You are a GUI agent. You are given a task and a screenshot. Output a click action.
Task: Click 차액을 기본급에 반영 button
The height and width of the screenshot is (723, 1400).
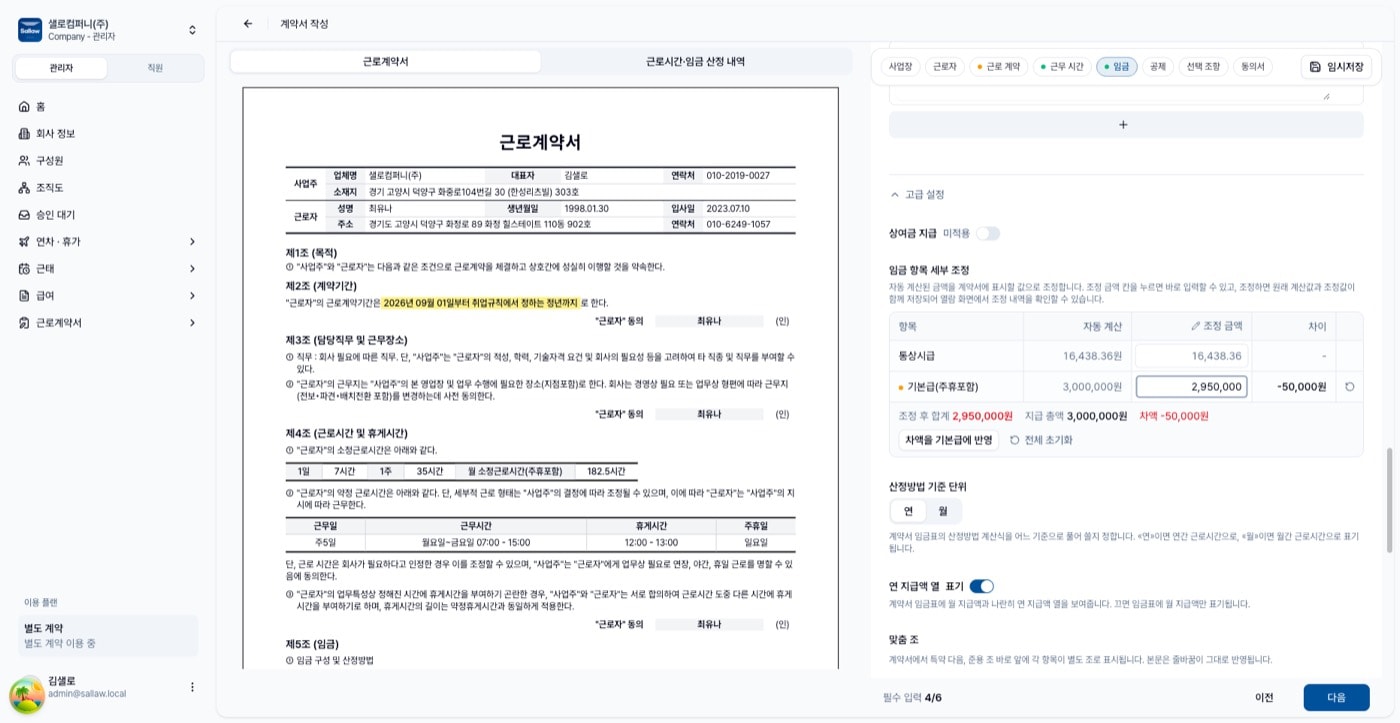coord(948,440)
